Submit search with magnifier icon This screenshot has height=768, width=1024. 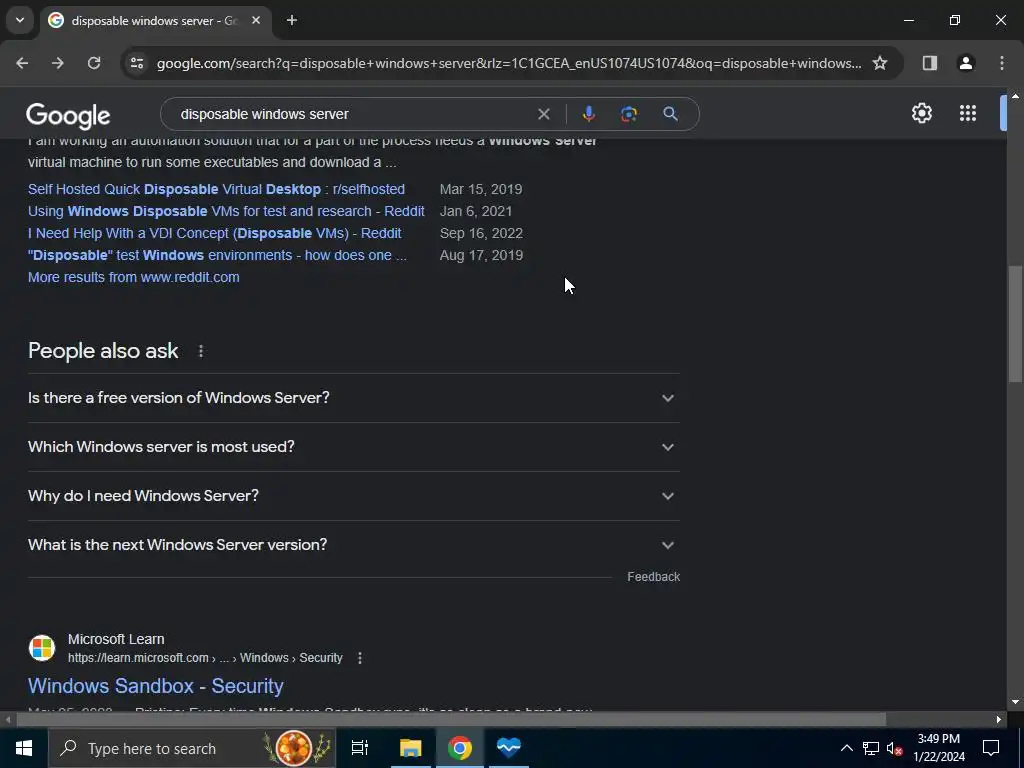click(x=670, y=114)
